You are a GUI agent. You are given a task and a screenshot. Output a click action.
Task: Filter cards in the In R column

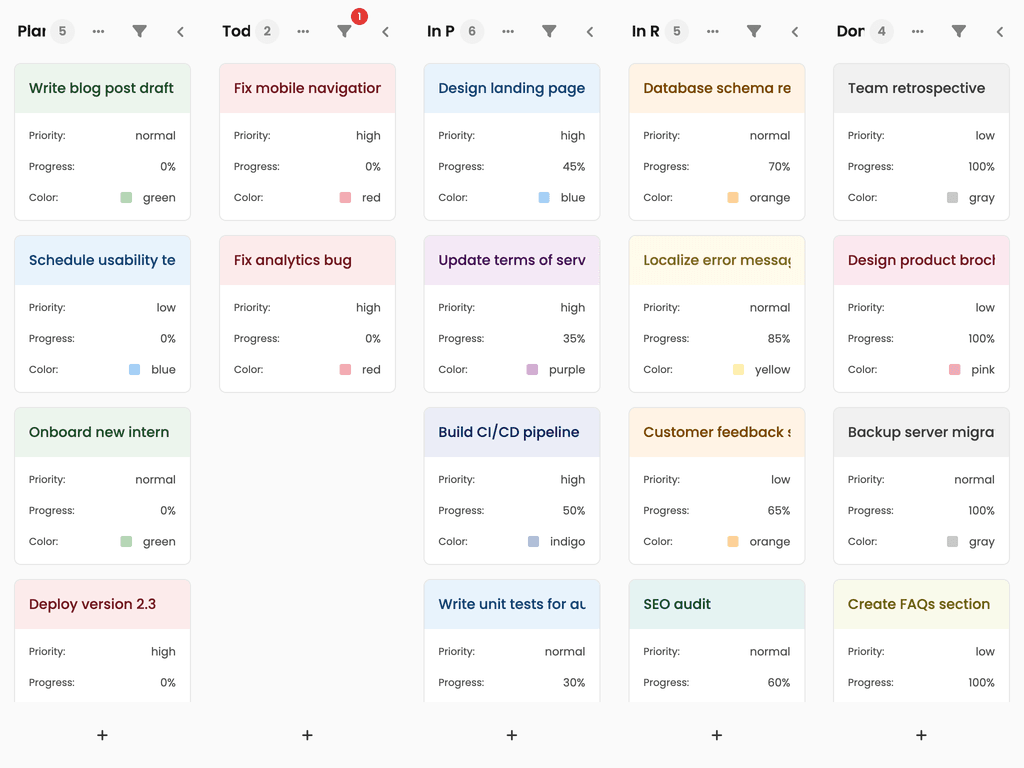pyautogui.click(x=754, y=31)
